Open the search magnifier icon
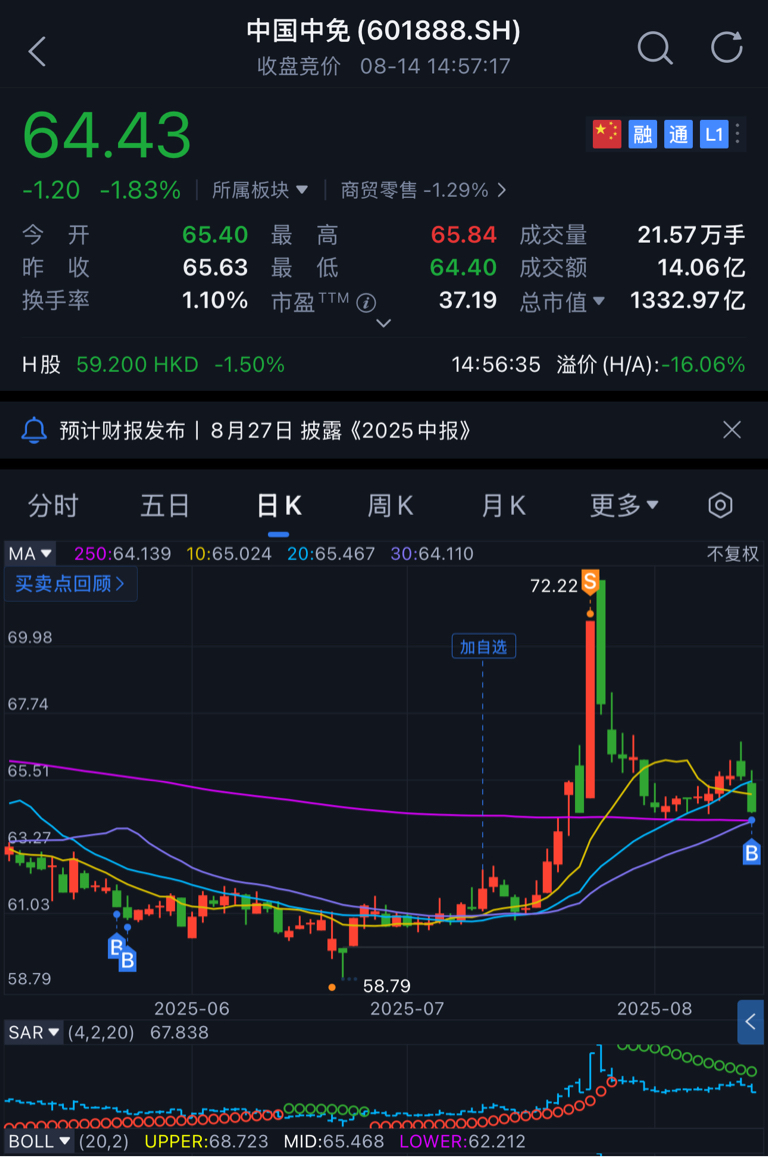 pos(654,49)
